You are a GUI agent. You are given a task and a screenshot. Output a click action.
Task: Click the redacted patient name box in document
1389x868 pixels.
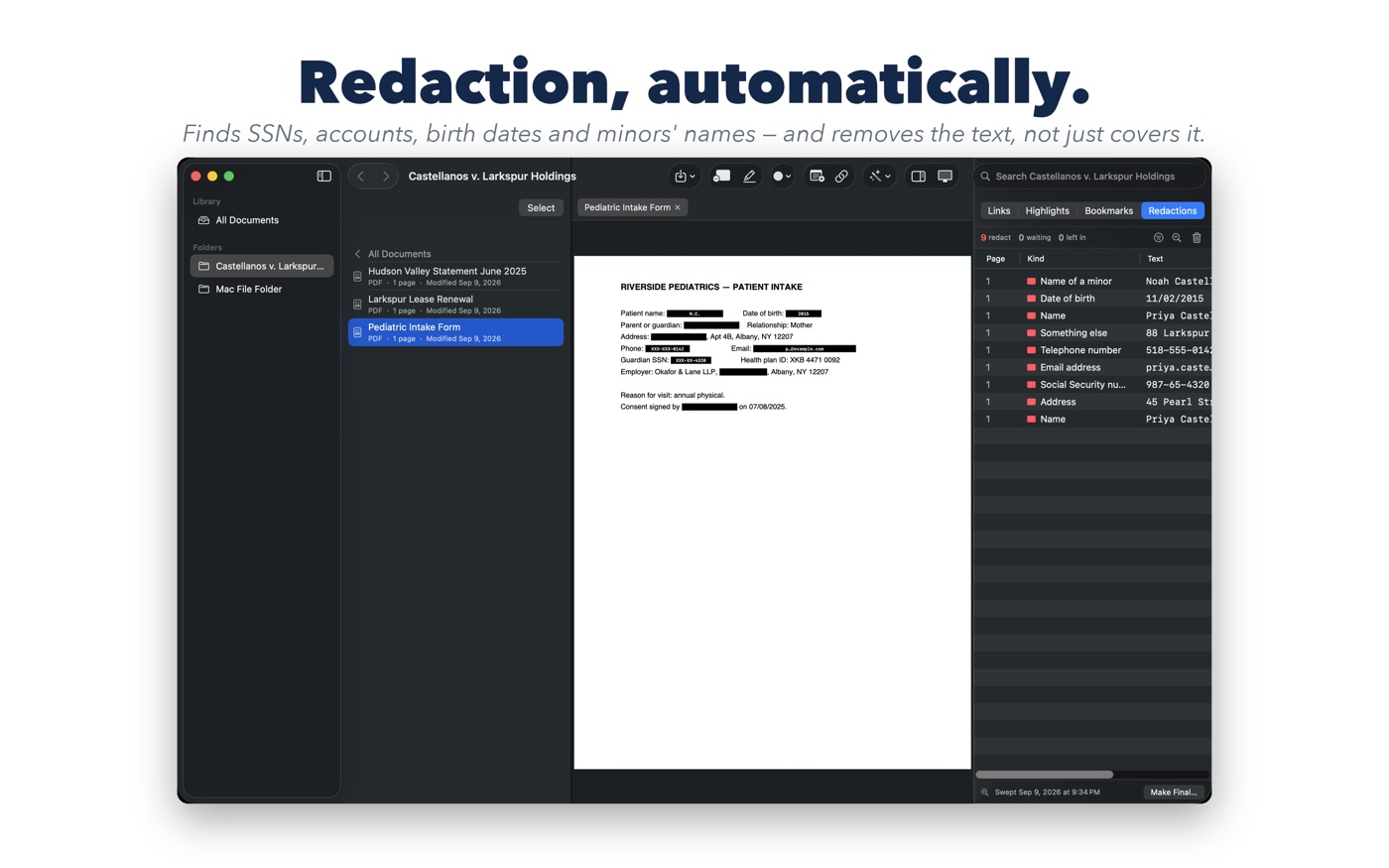pos(694,313)
